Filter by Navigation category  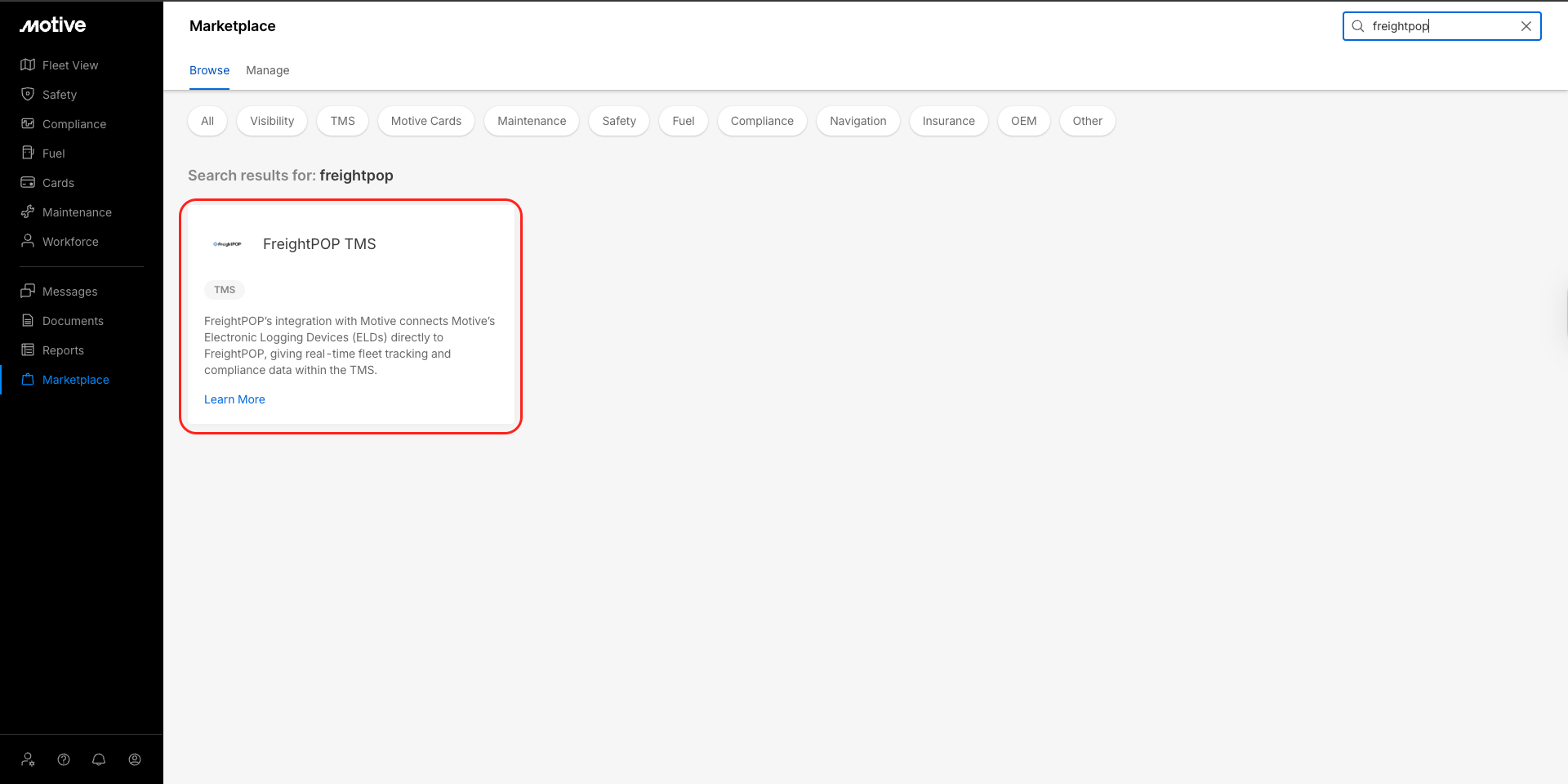[x=858, y=121]
